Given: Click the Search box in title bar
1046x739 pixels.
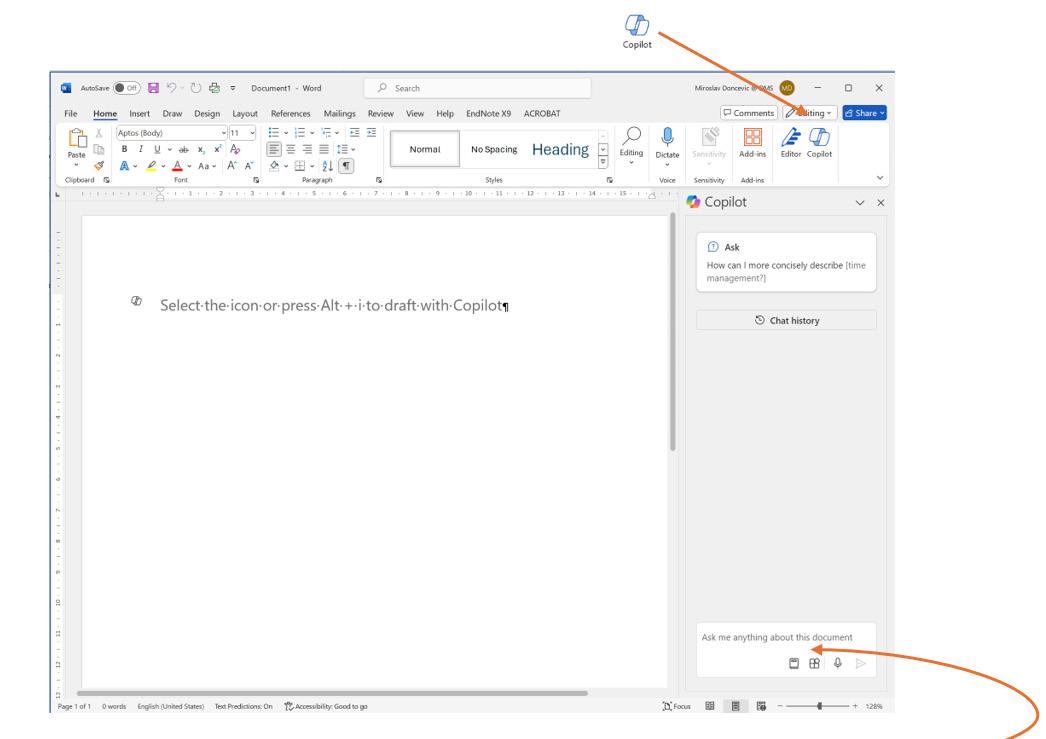Looking at the screenshot, I should pyautogui.click(x=478, y=88).
